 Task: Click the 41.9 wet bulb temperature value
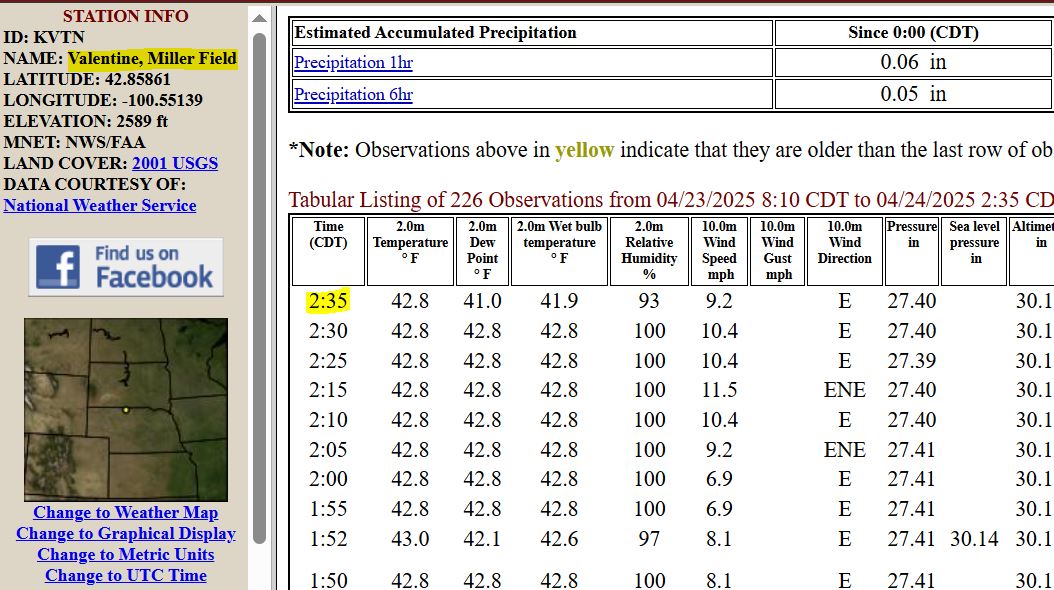coord(559,300)
